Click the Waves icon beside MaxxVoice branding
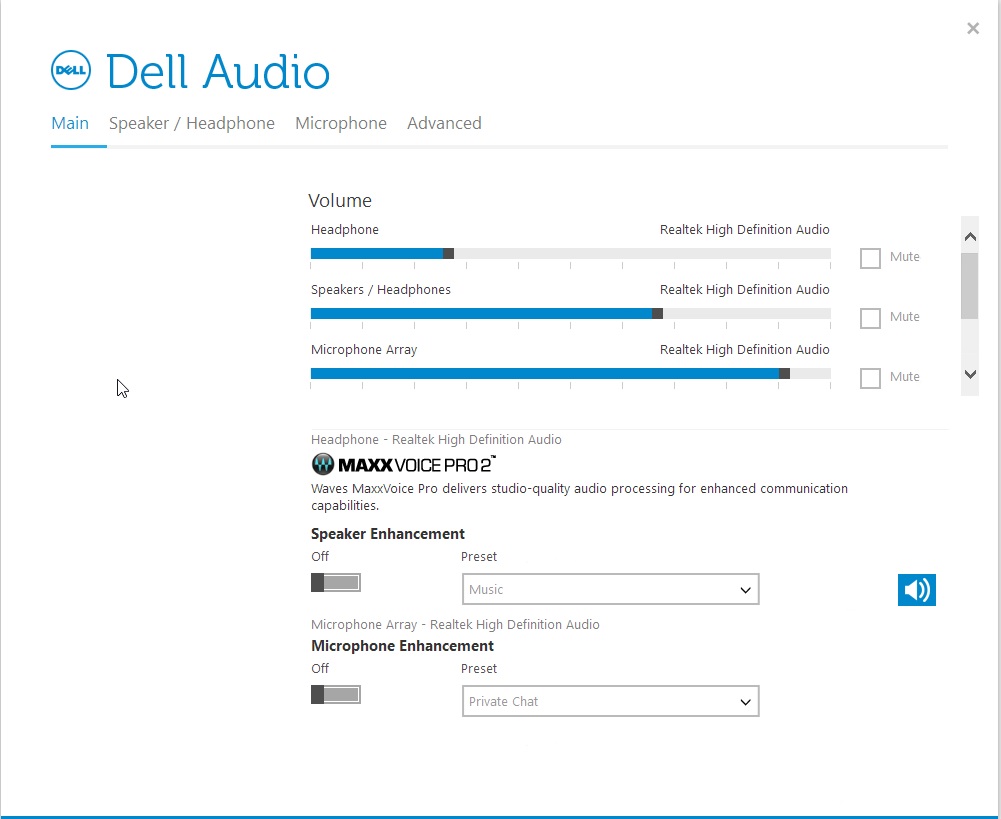Viewport: 1001px width, 819px height. (321, 464)
